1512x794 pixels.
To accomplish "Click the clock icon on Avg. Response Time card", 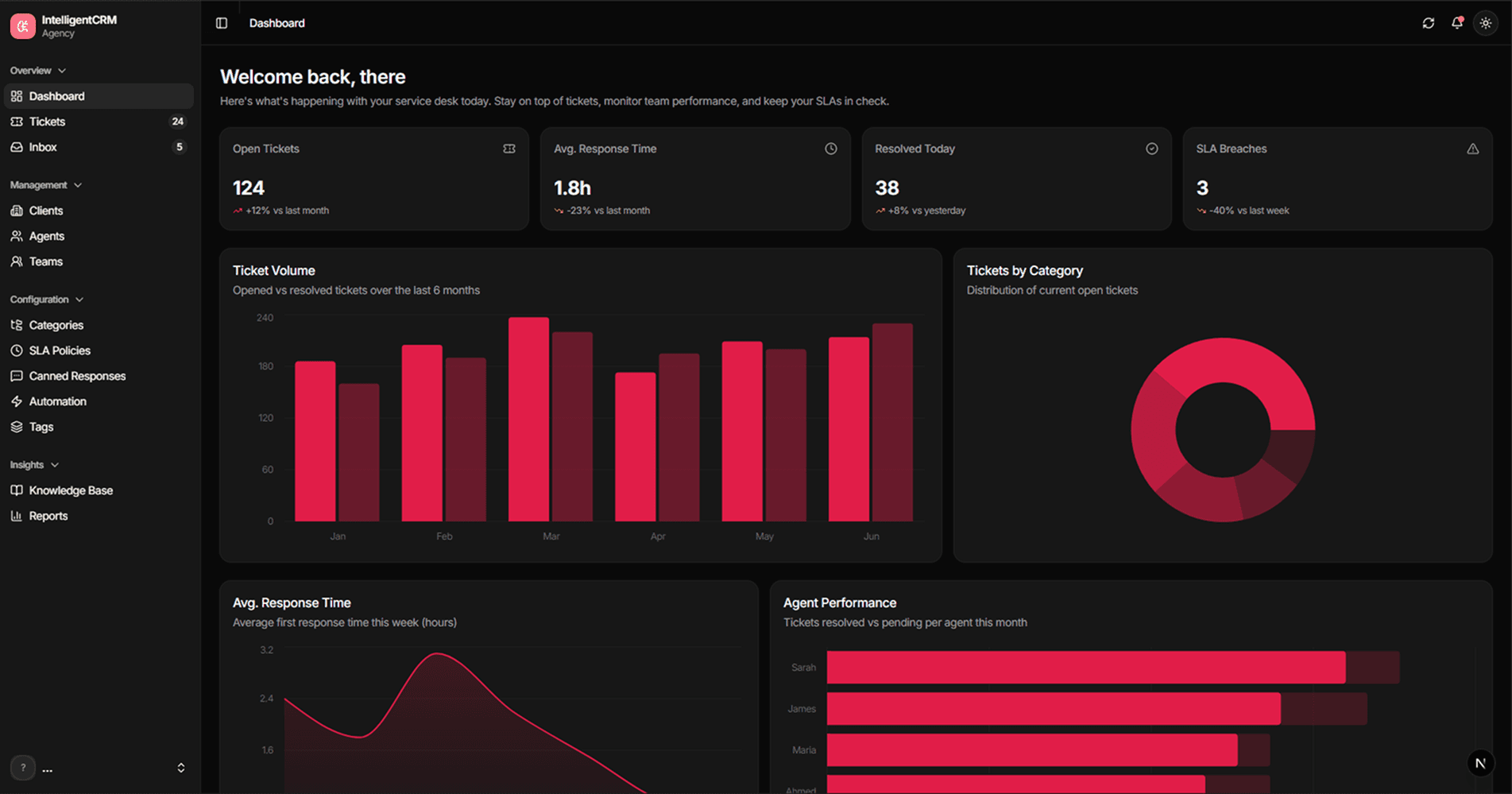I will click(831, 149).
